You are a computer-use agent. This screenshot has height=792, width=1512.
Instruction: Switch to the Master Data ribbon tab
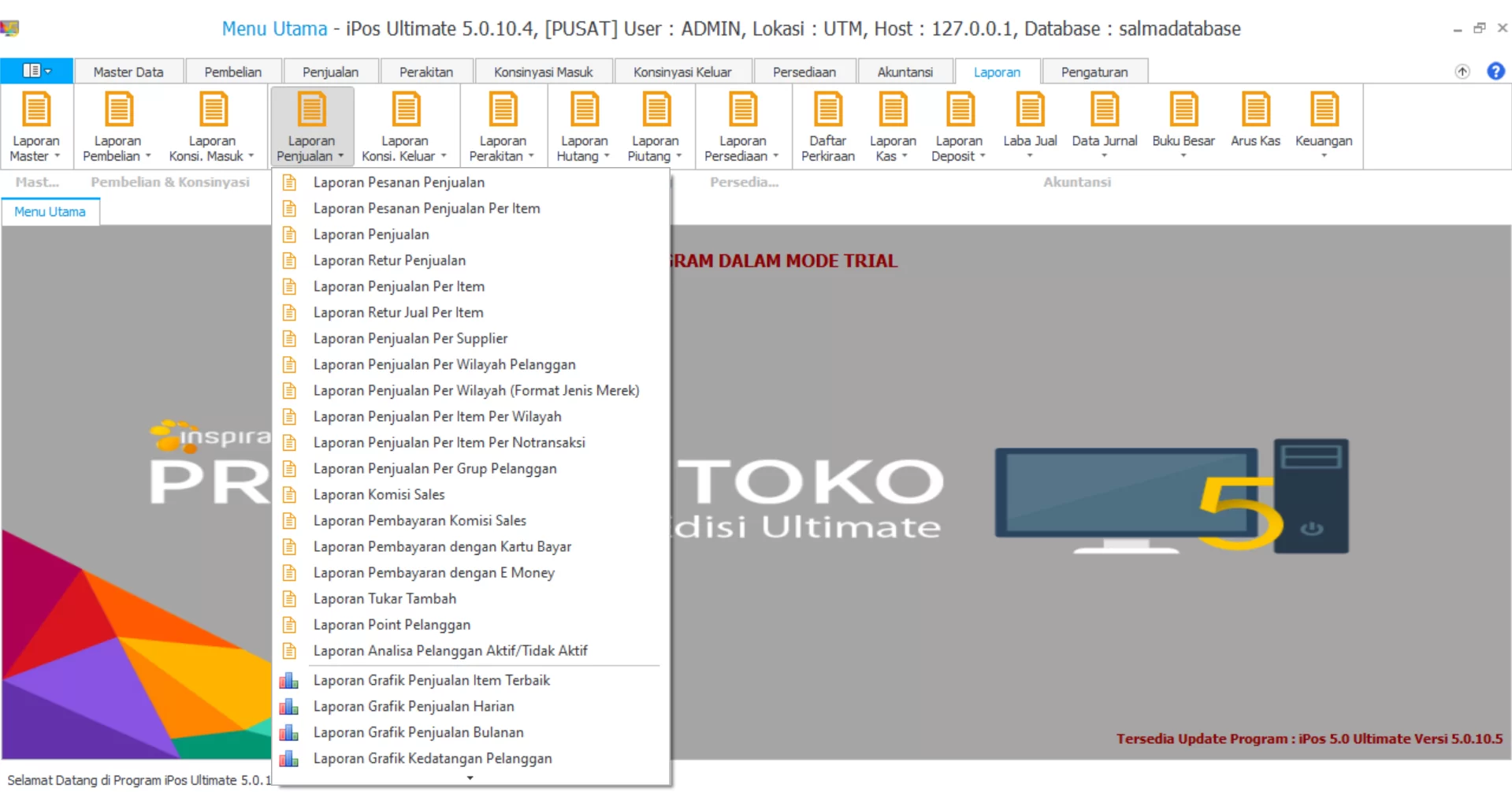128,72
